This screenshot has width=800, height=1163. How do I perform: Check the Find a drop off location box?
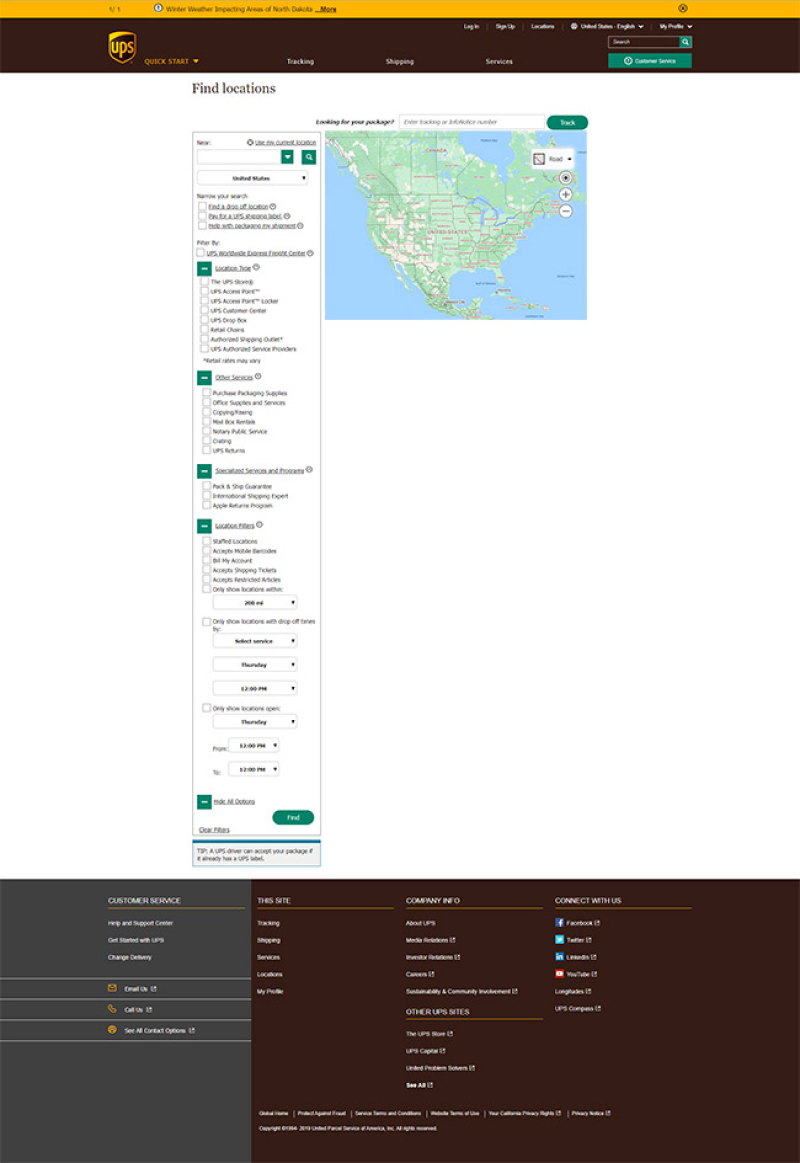coord(202,206)
